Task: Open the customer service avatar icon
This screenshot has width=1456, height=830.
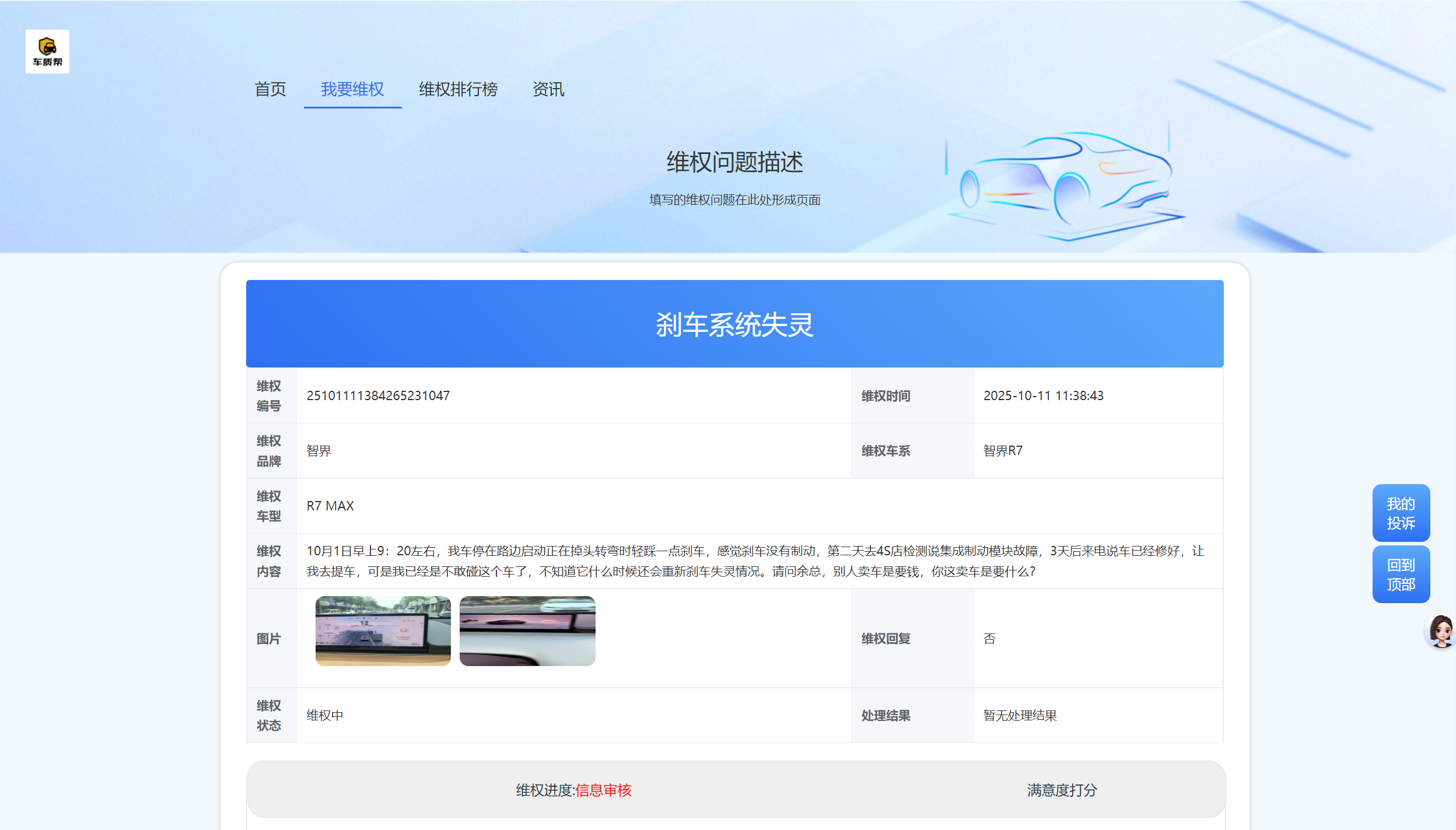Action: pos(1441,631)
